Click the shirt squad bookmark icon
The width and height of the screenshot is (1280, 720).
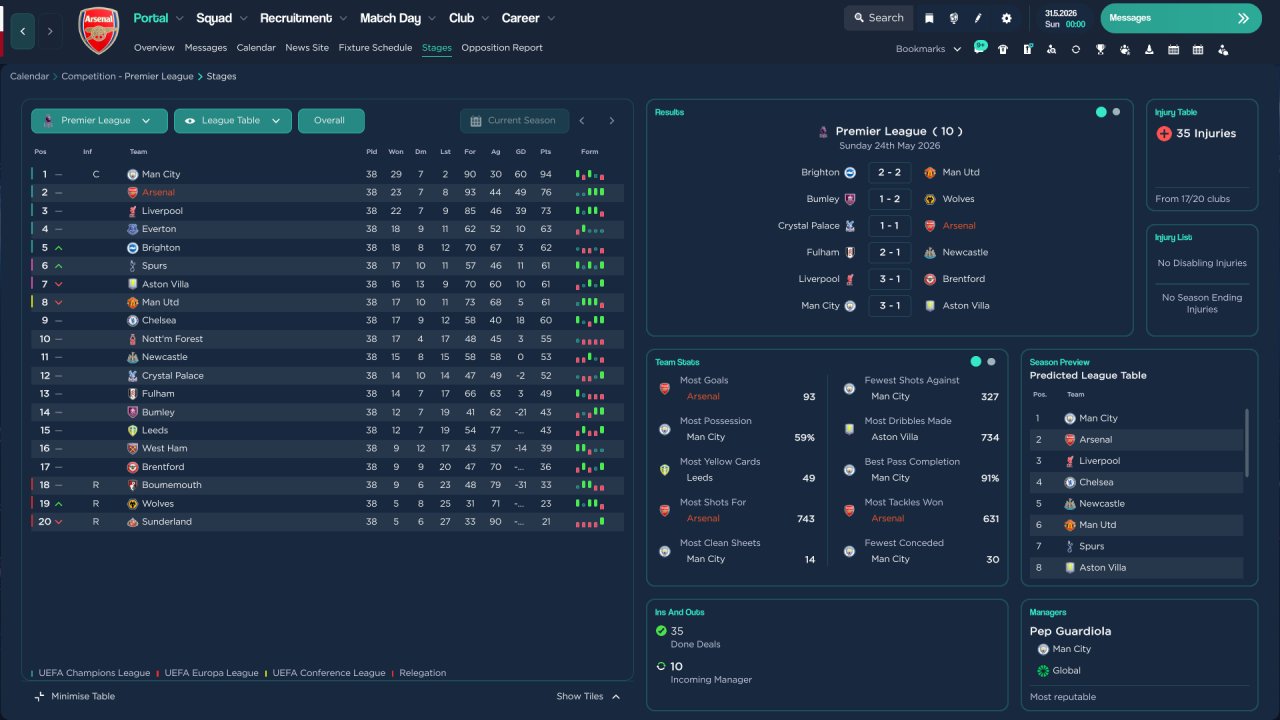point(1003,49)
